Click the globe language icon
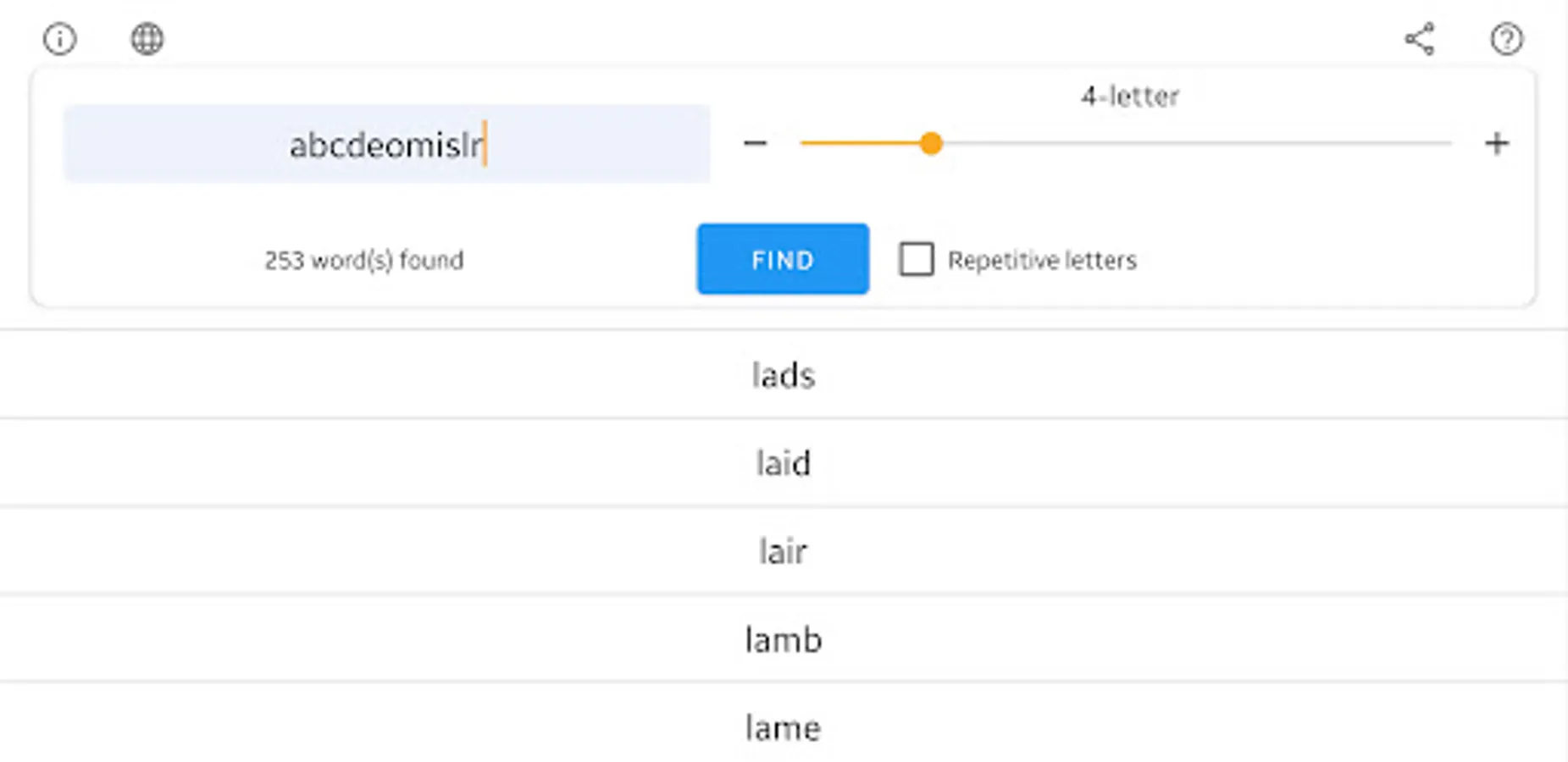Viewport: 1568px width, 762px height. point(147,39)
